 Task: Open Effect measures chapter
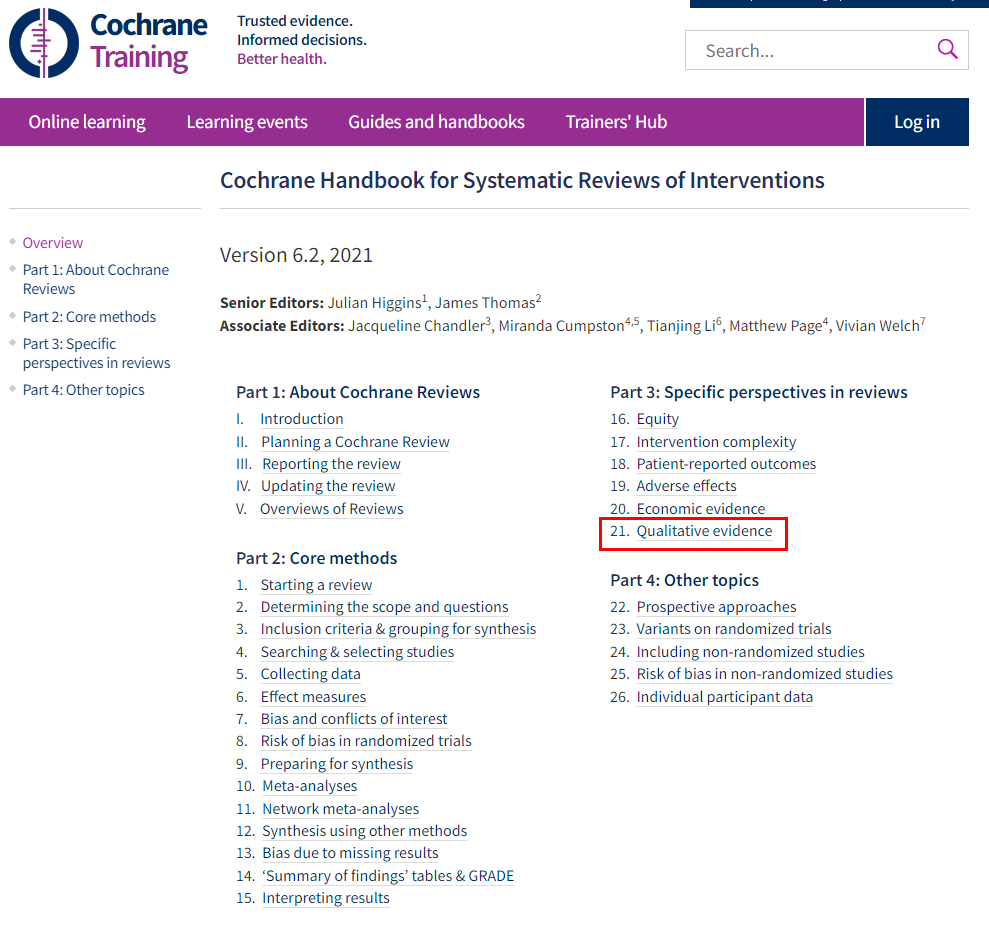tap(313, 697)
